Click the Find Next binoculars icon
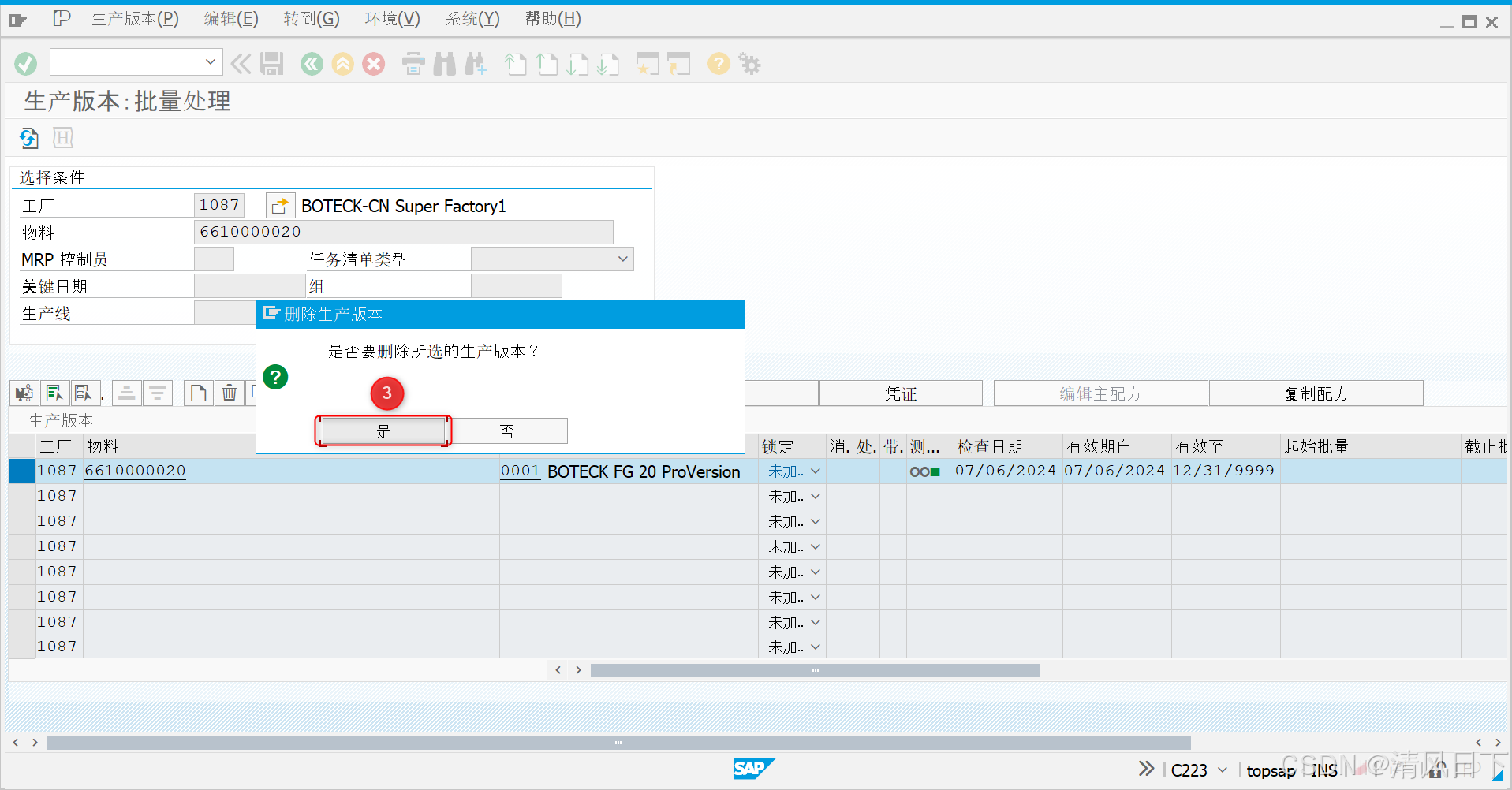 [476, 64]
